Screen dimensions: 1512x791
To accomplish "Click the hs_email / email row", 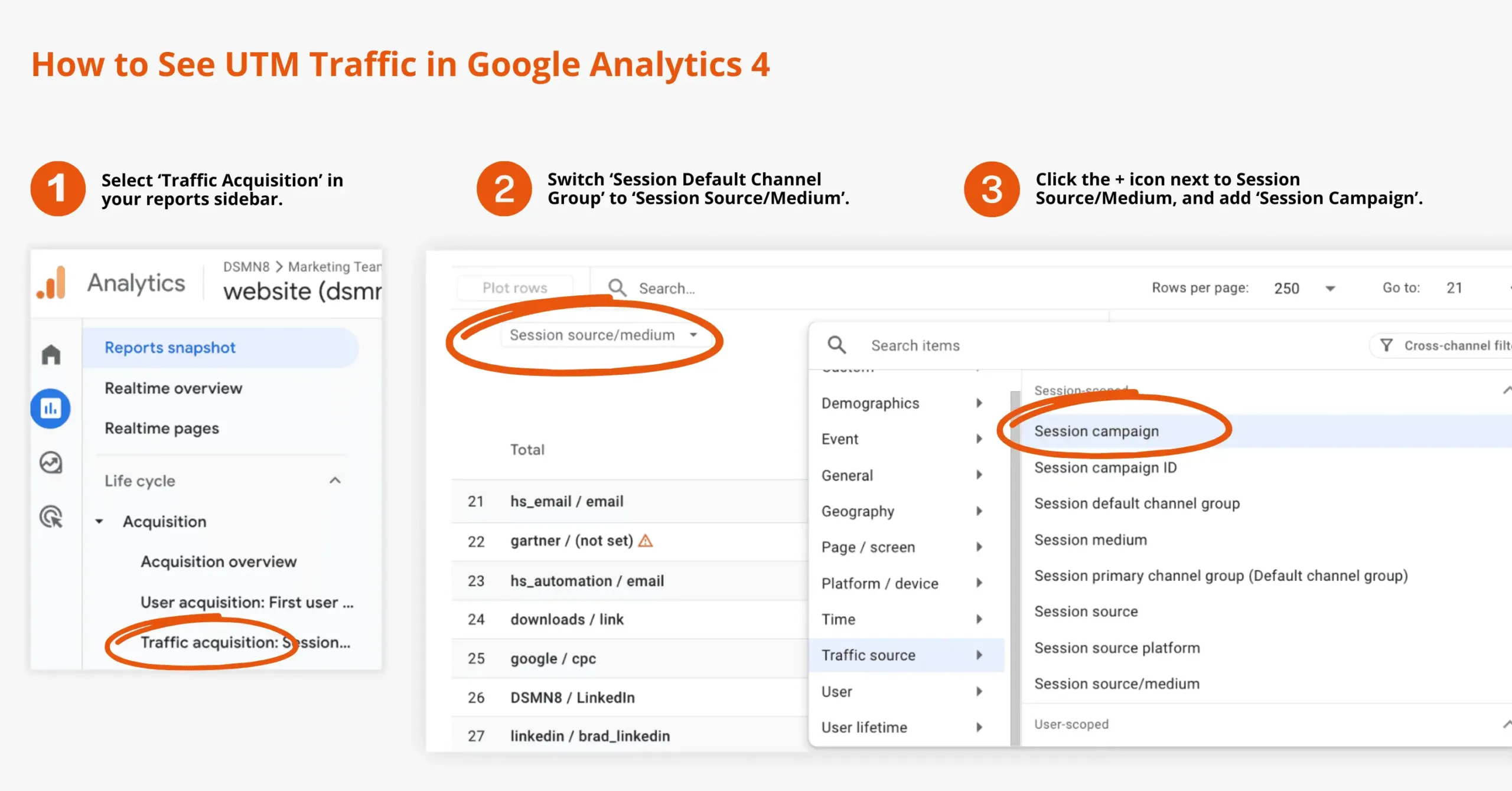I will (630, 501).
